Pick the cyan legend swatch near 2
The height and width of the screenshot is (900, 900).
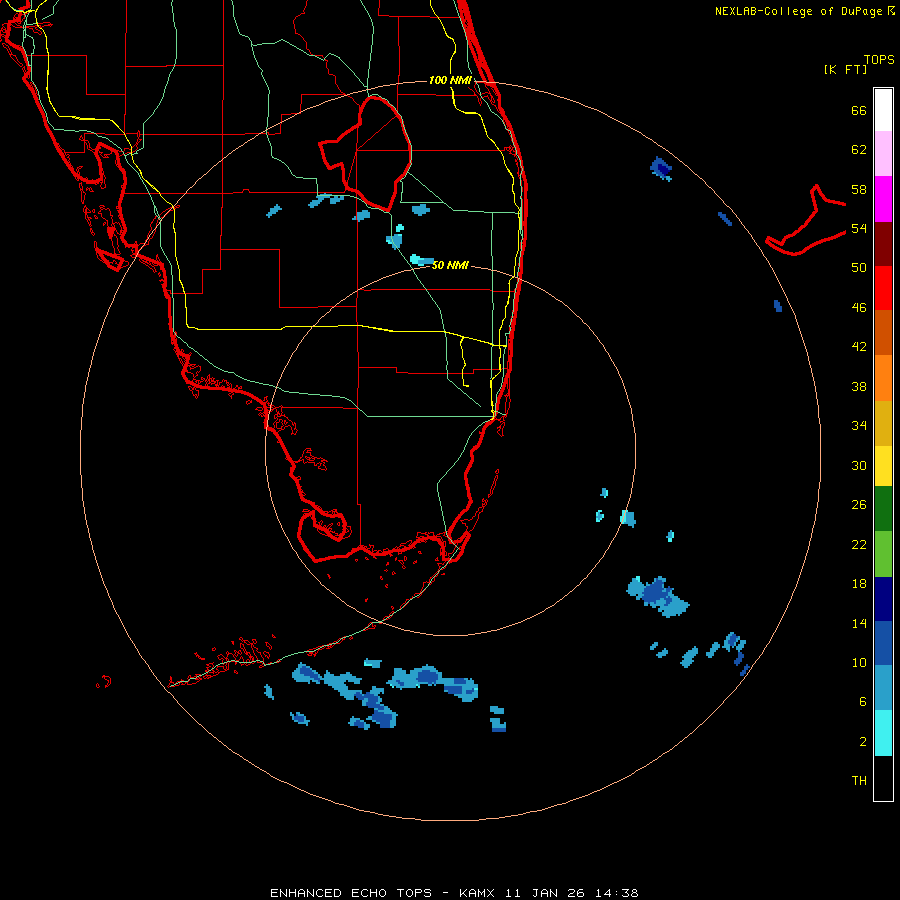[x=883, y=733]
